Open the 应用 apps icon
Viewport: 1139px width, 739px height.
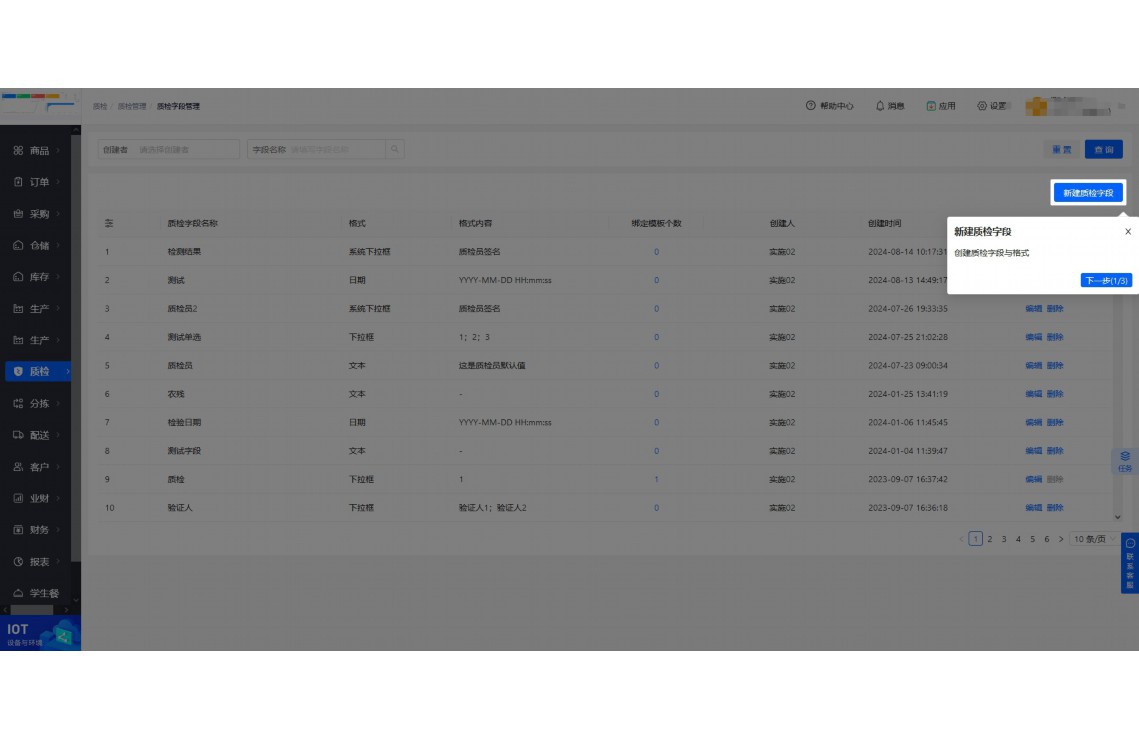point(931,106)
